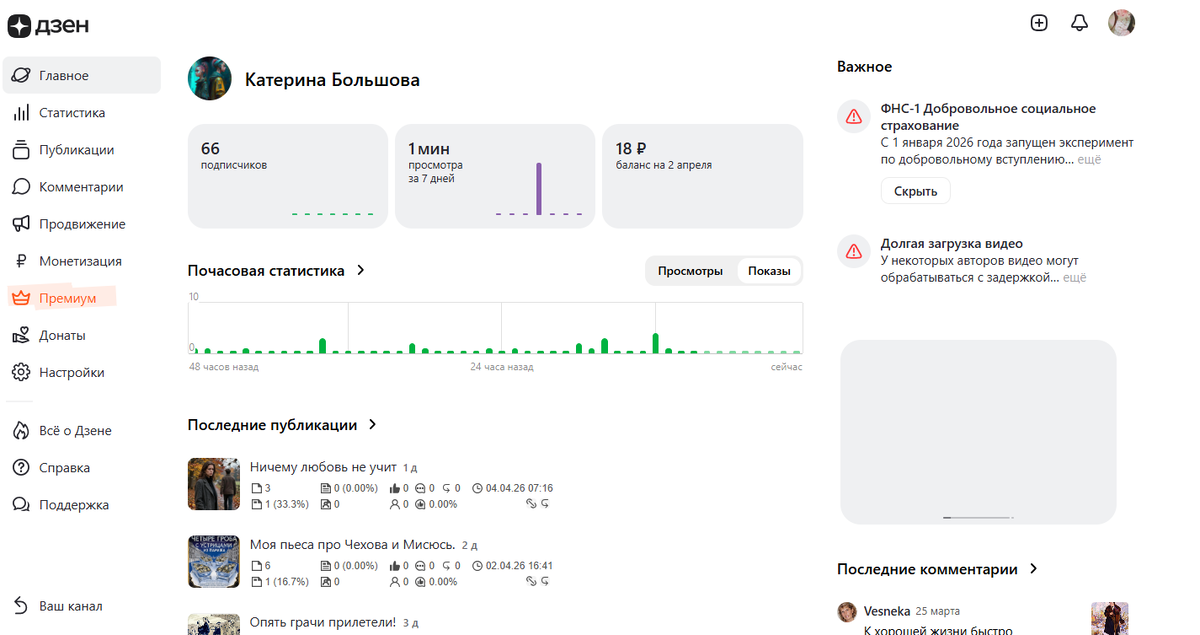The width and height of the screenshot is (1200, 635).
Task: Go to Публикации section label
Action: [x=77, y=150]
